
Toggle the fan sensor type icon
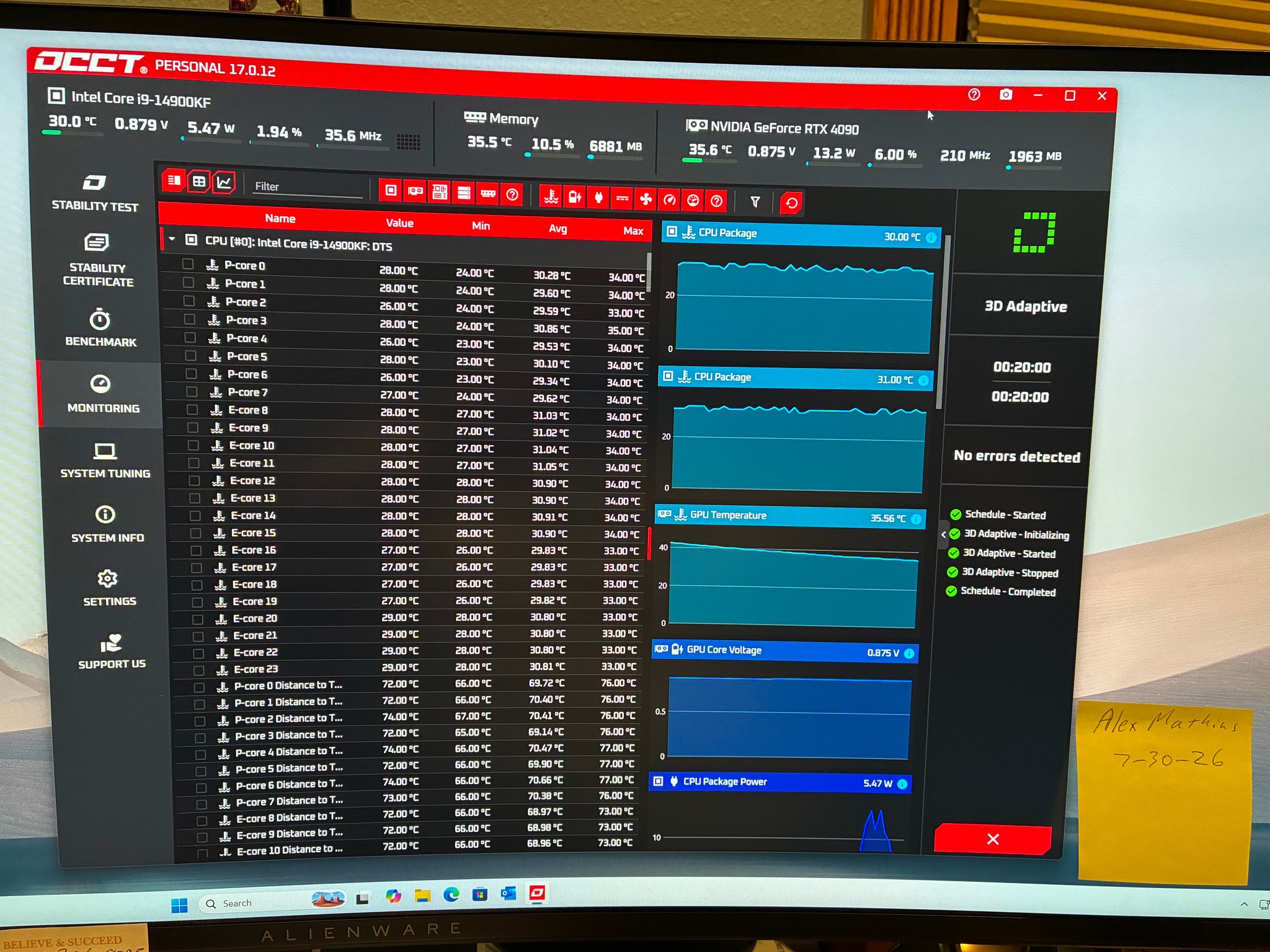(x=646, y=200)
